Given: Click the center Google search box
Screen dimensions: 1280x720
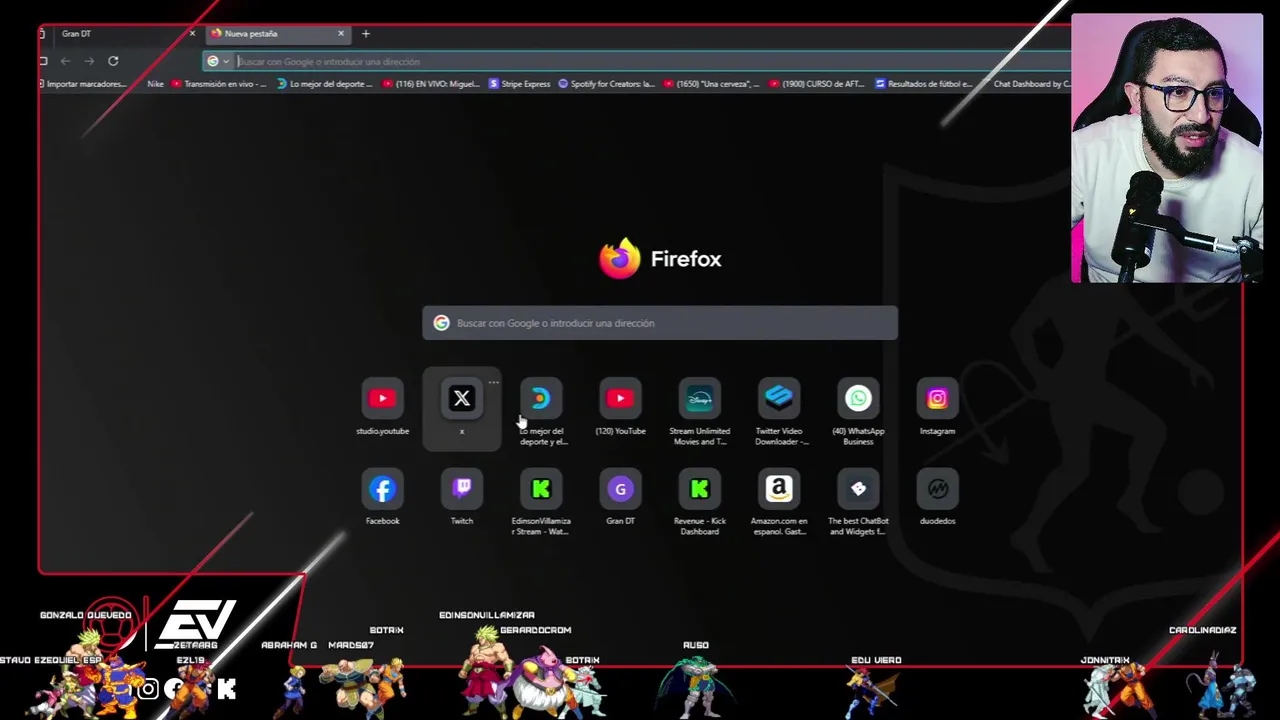Looking at the screenshot, I should click(660, 323).
